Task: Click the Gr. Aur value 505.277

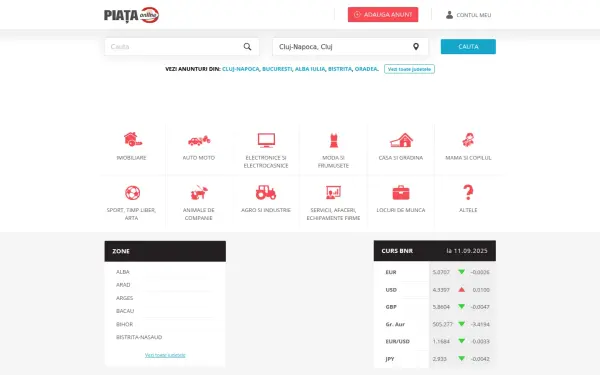Action: tap(442, 324)
